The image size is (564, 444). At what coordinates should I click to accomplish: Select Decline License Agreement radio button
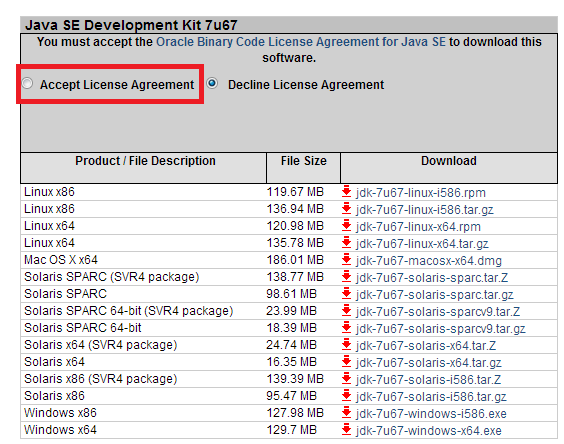(x=212, y=83)
